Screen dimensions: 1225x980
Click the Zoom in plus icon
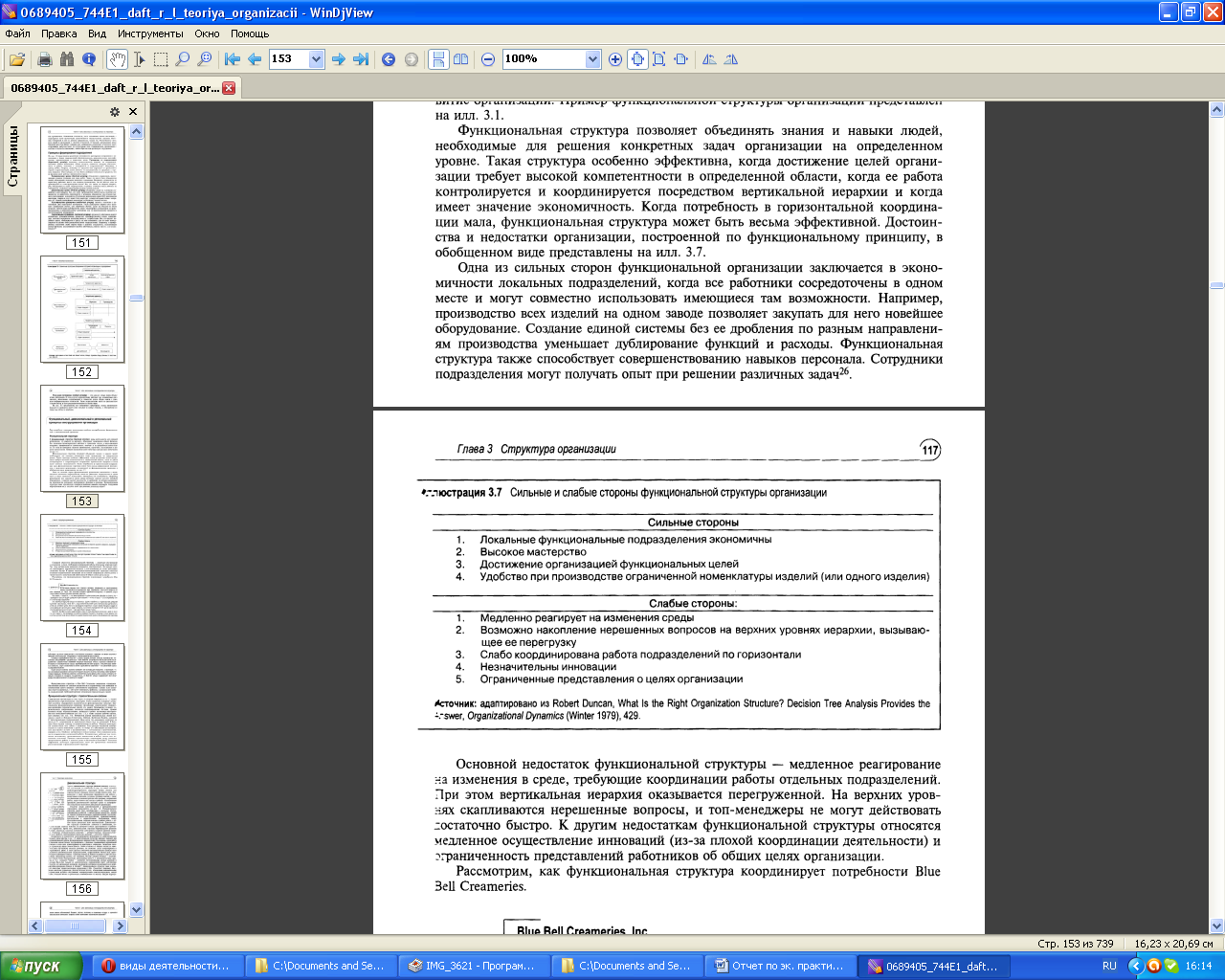(x=615, y=59)
